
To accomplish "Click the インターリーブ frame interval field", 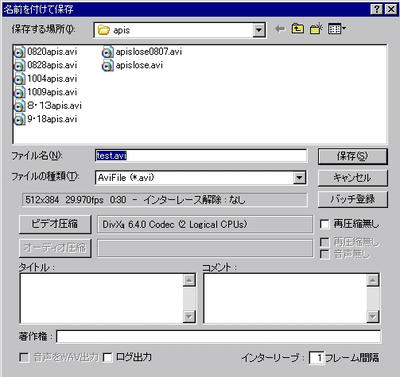I will click(x=316, y=358).
